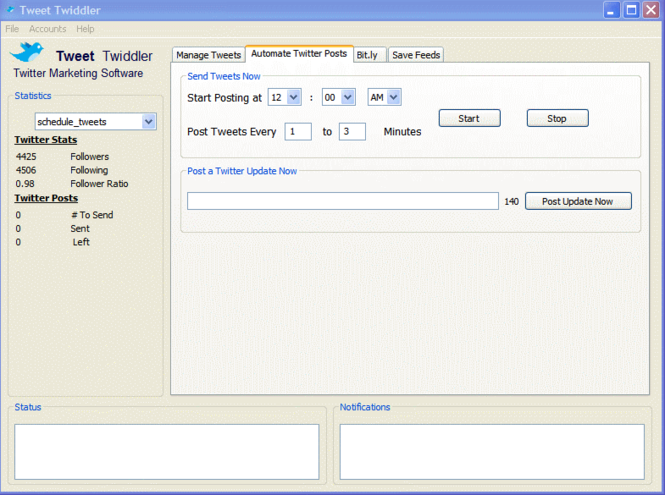Click the '# To Send' label

(92, 215)
